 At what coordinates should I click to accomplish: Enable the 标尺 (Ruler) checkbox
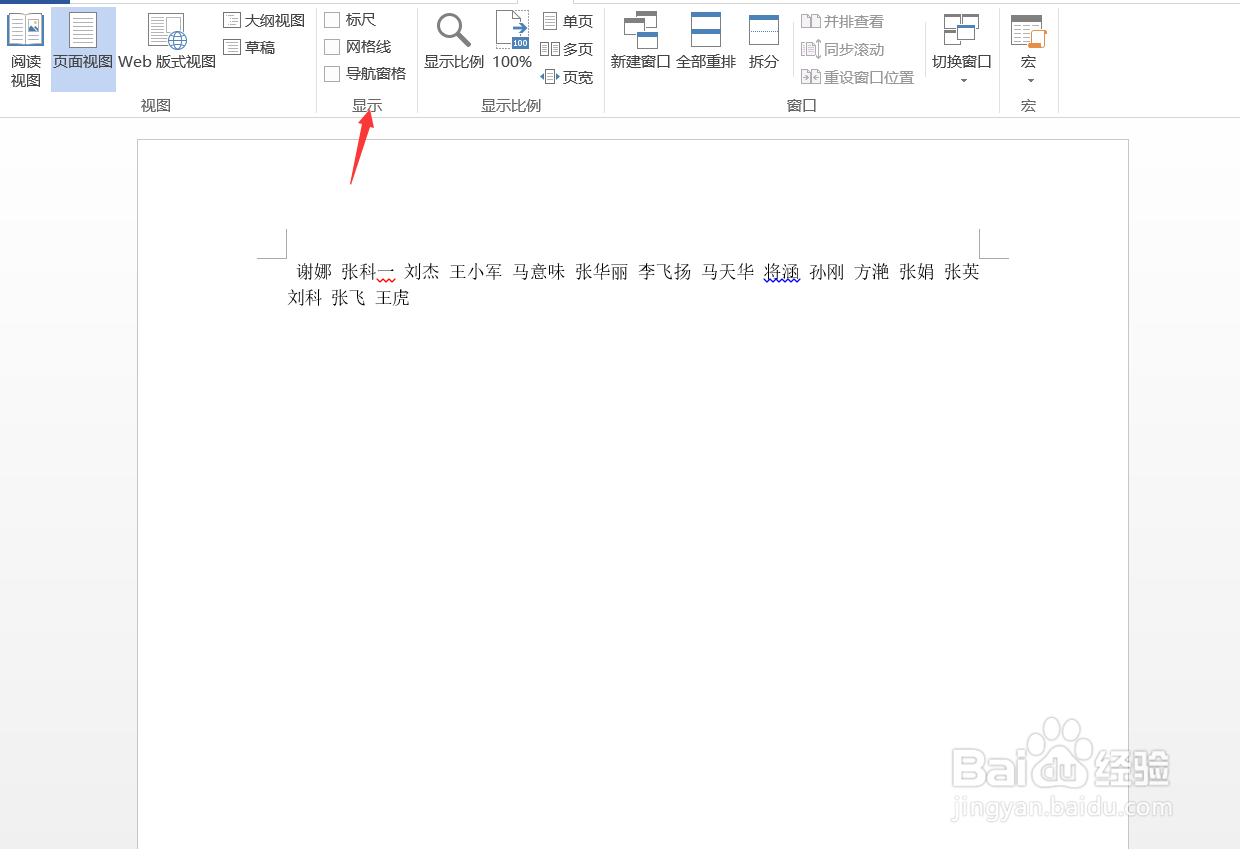click(x=333, y=18)
